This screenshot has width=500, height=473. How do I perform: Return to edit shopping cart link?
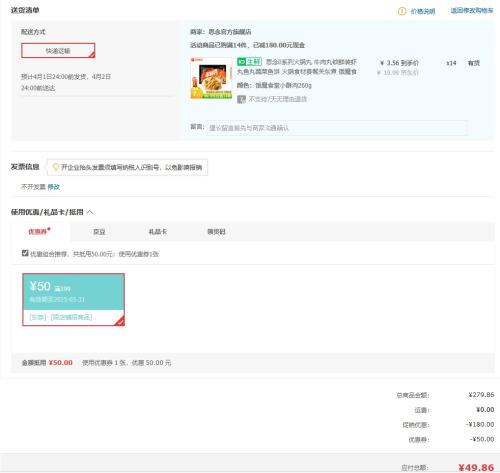point(472,11)
